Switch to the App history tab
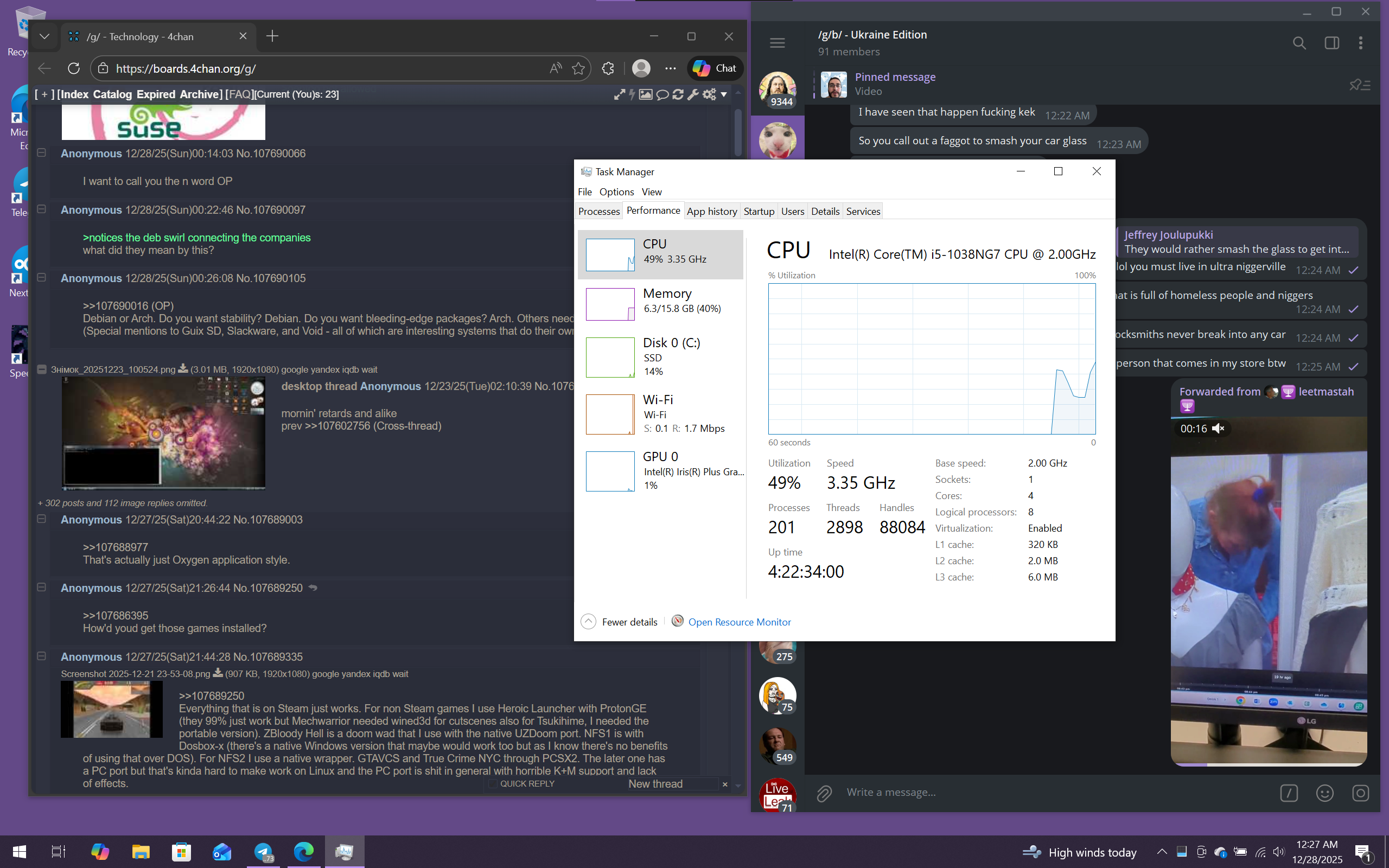Screen dimensions: 1389x868 coord(711,211)
